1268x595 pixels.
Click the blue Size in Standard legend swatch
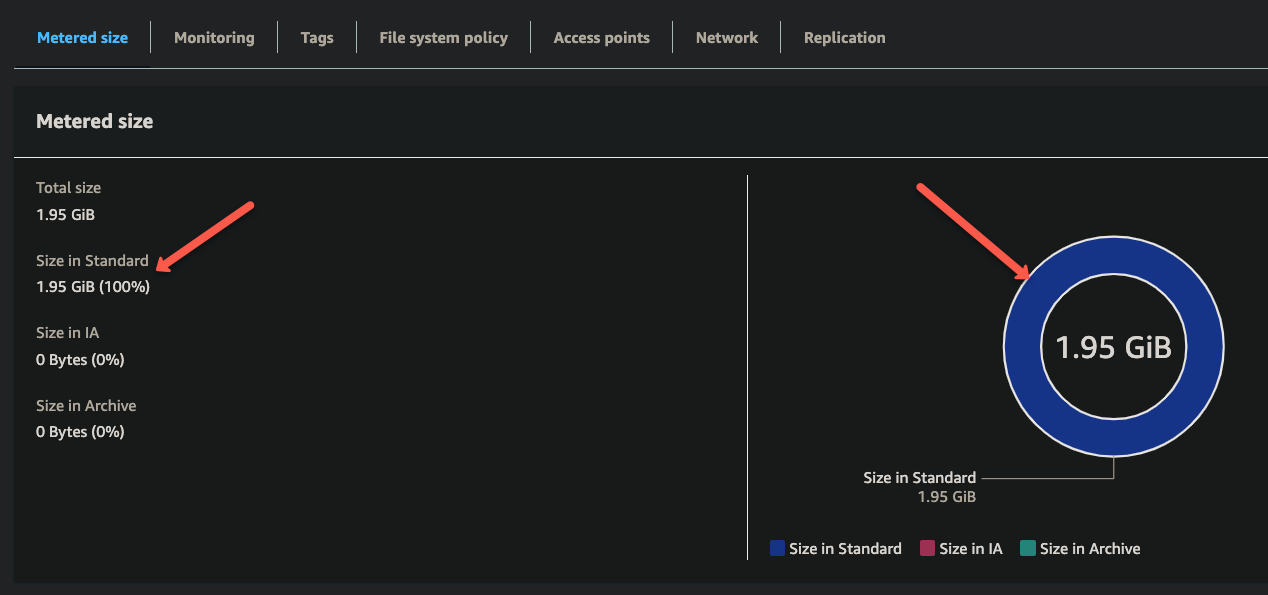tap(775, 548)
